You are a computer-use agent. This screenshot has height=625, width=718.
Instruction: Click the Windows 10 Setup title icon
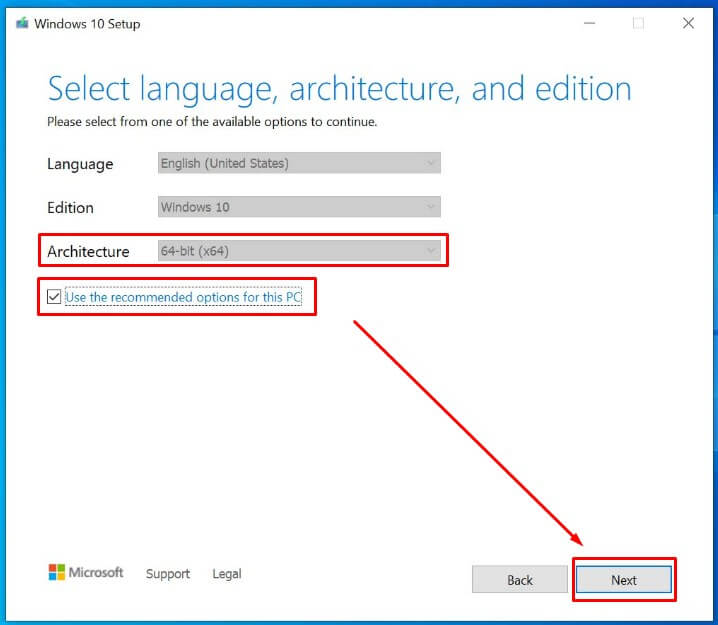pyautogui.click(x=22, y=23)
